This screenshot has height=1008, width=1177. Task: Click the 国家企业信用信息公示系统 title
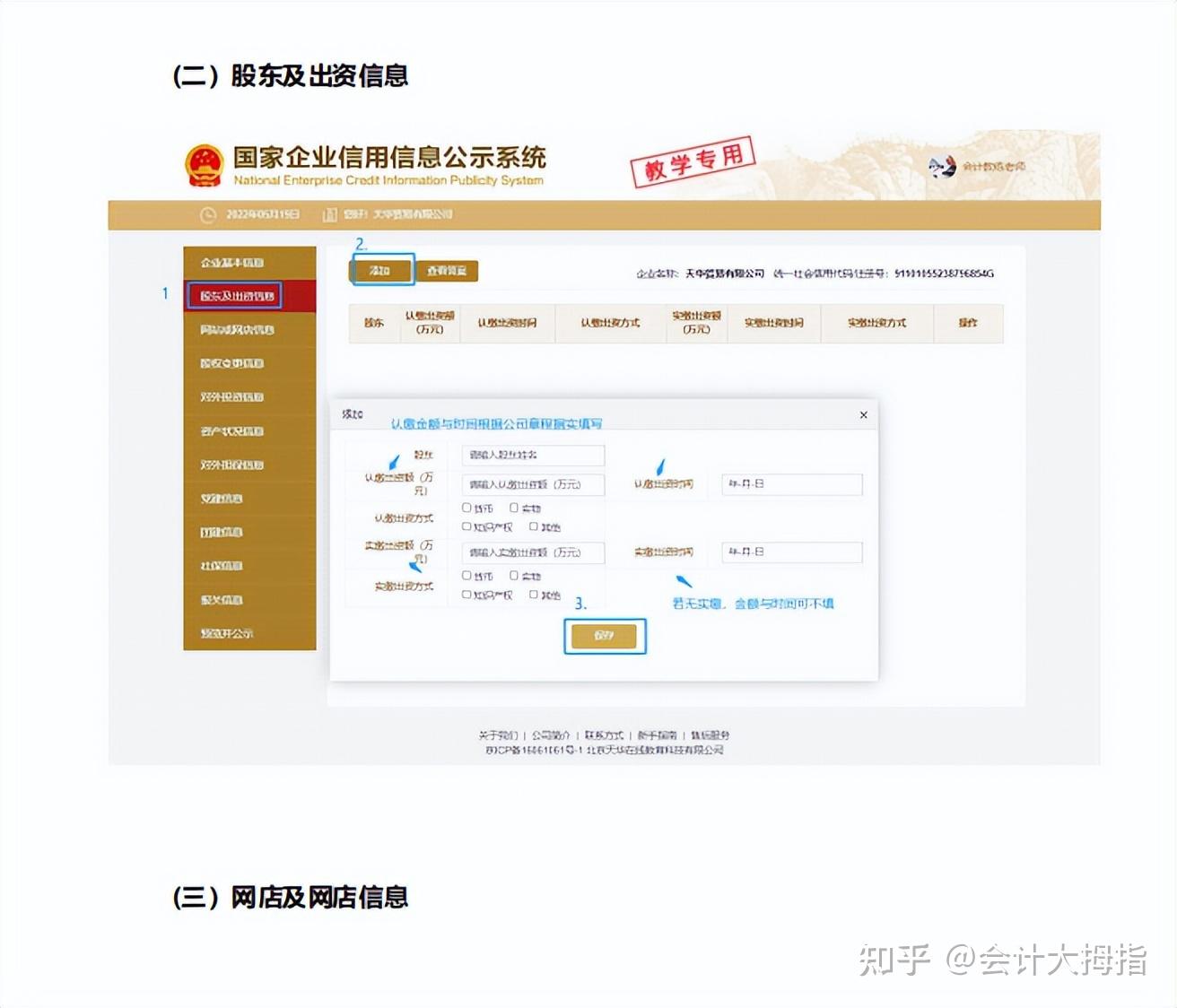click(389, 157)
